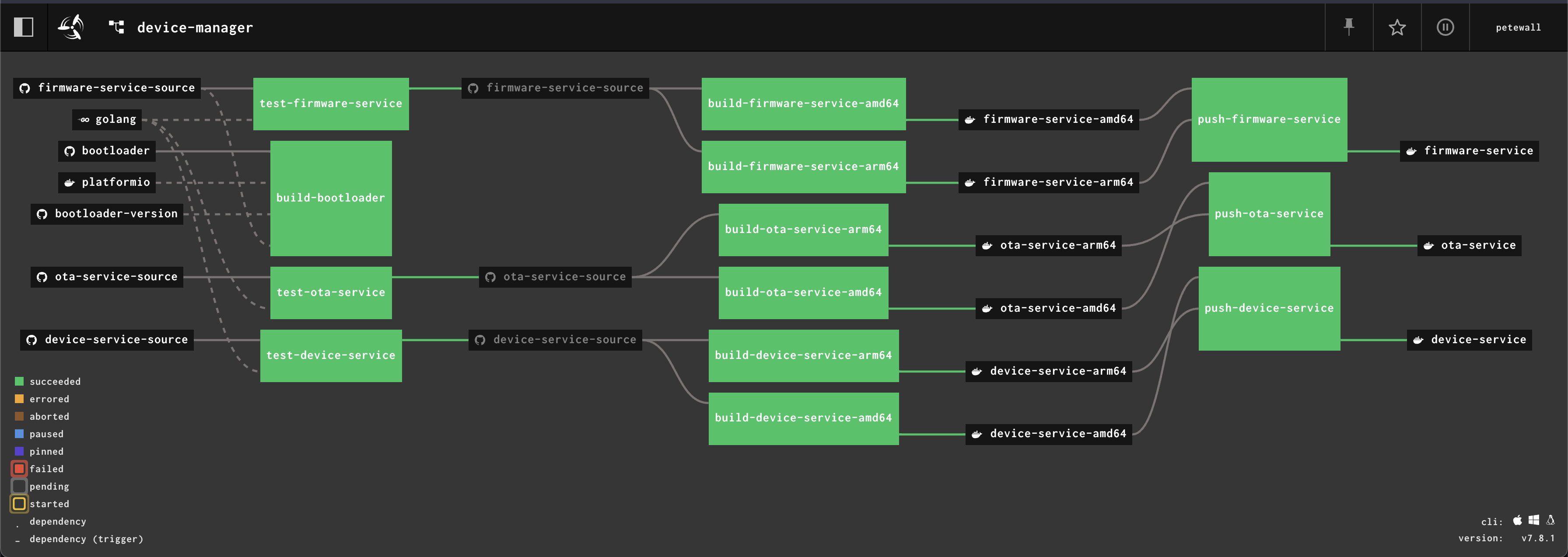Open the push-device-service job
This screenshot has height=557, width=1568.
1269,308
